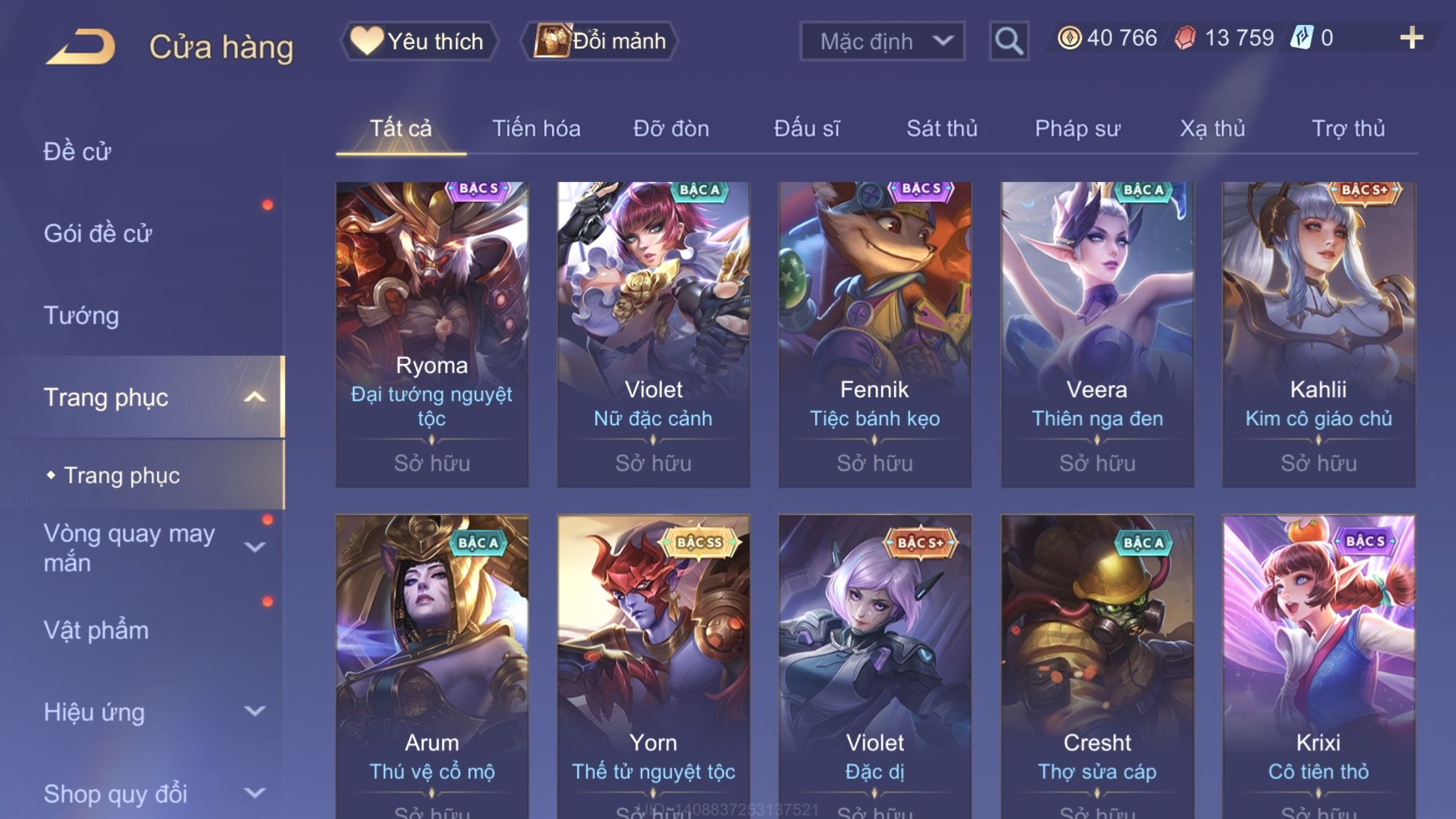Image resolution: width=1456 pixels, height=819 pixels.
Task: Open Yêu thích favorites heart button
Action: (419, 41)
